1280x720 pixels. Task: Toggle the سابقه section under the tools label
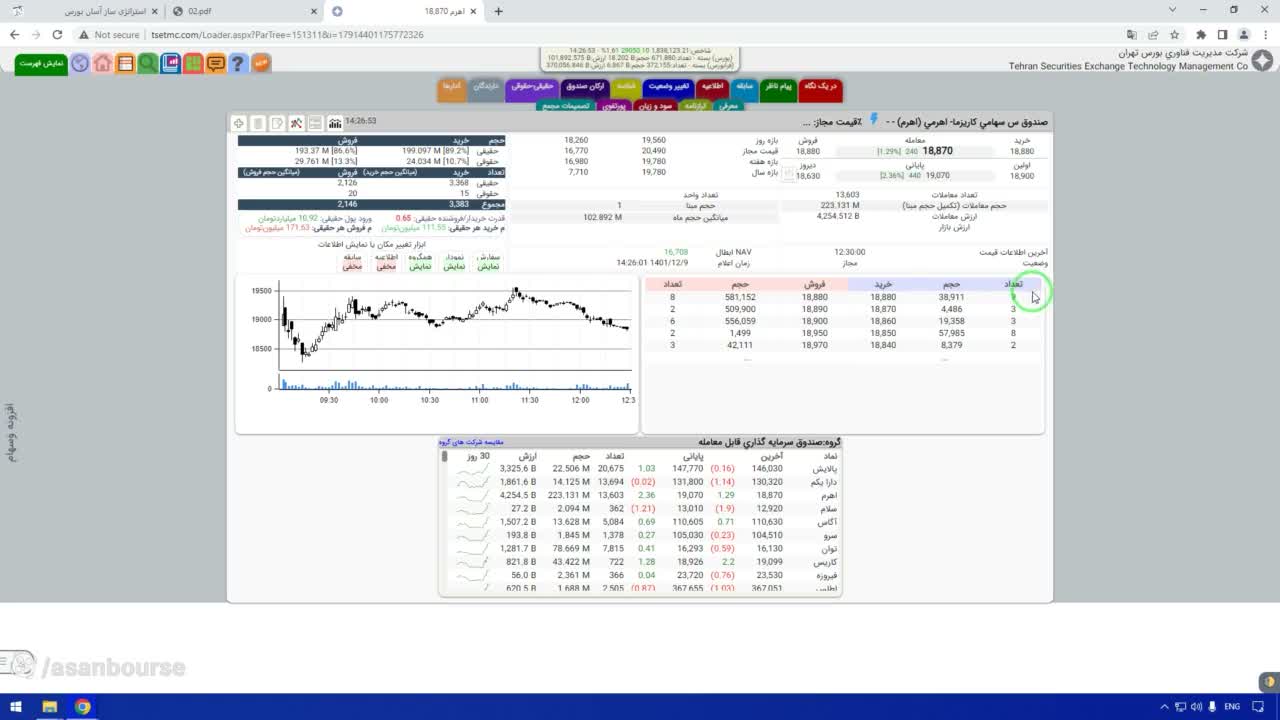pyautogui.click(x=352, y=267)
